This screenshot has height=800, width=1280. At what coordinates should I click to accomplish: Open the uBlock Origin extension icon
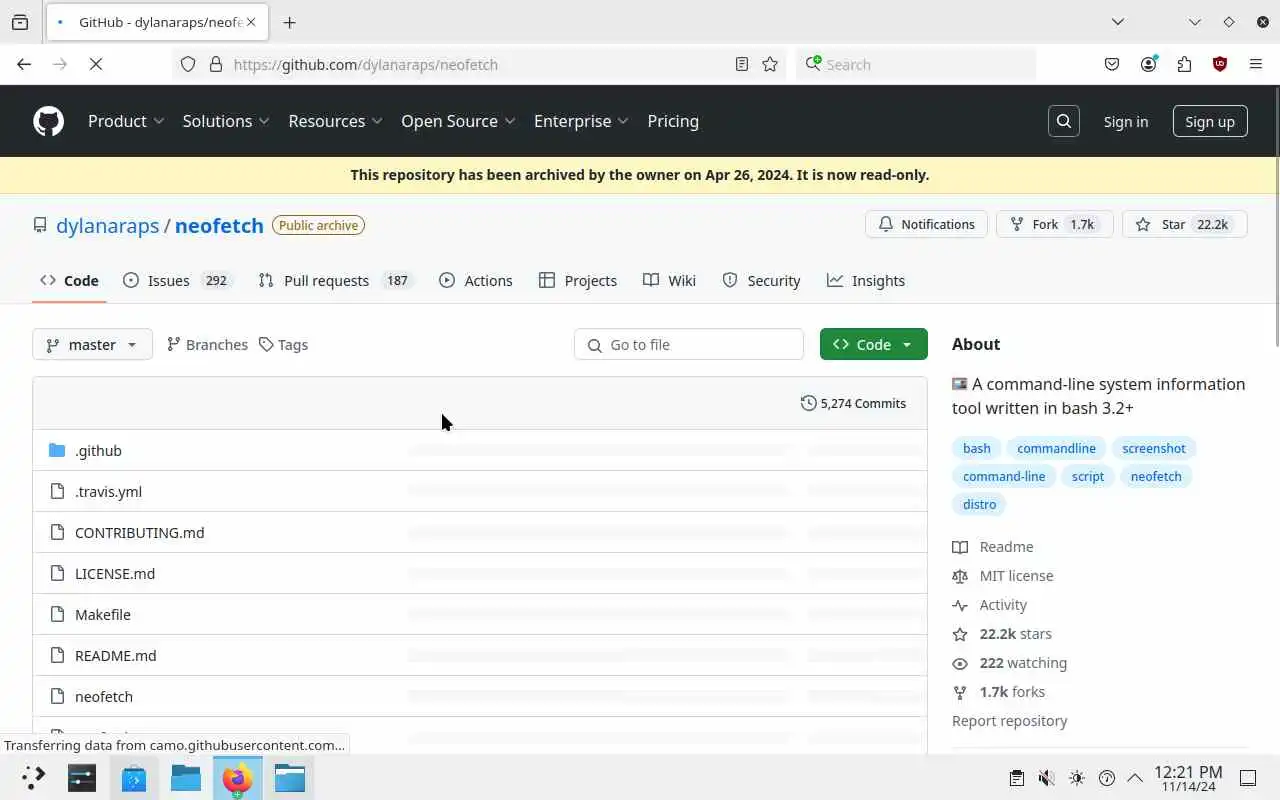click(x=1220, y=64)
